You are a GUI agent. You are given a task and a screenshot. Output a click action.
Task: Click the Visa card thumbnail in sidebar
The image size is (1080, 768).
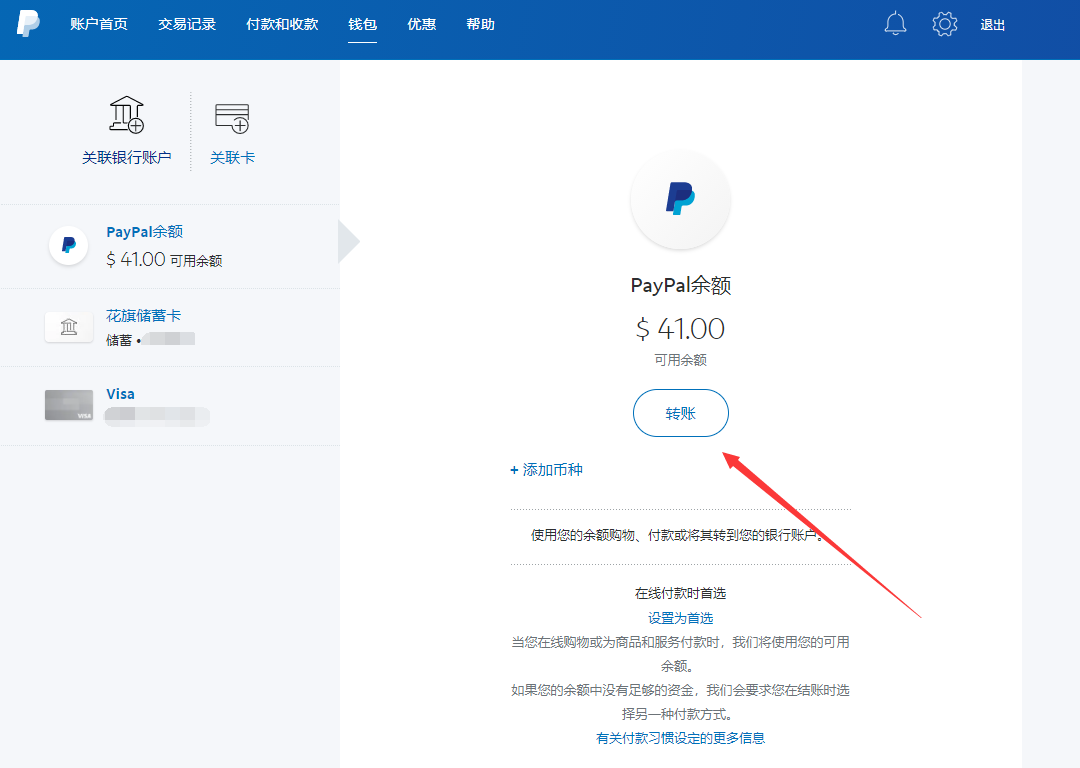coord(68,405)
